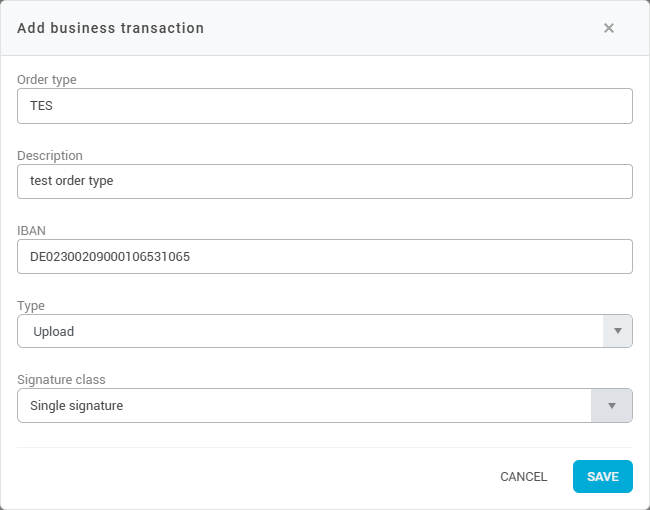Close the Add business transaction dialog
Image resolution: width=650 pixels, height=510 pixels.
[608, 28]
